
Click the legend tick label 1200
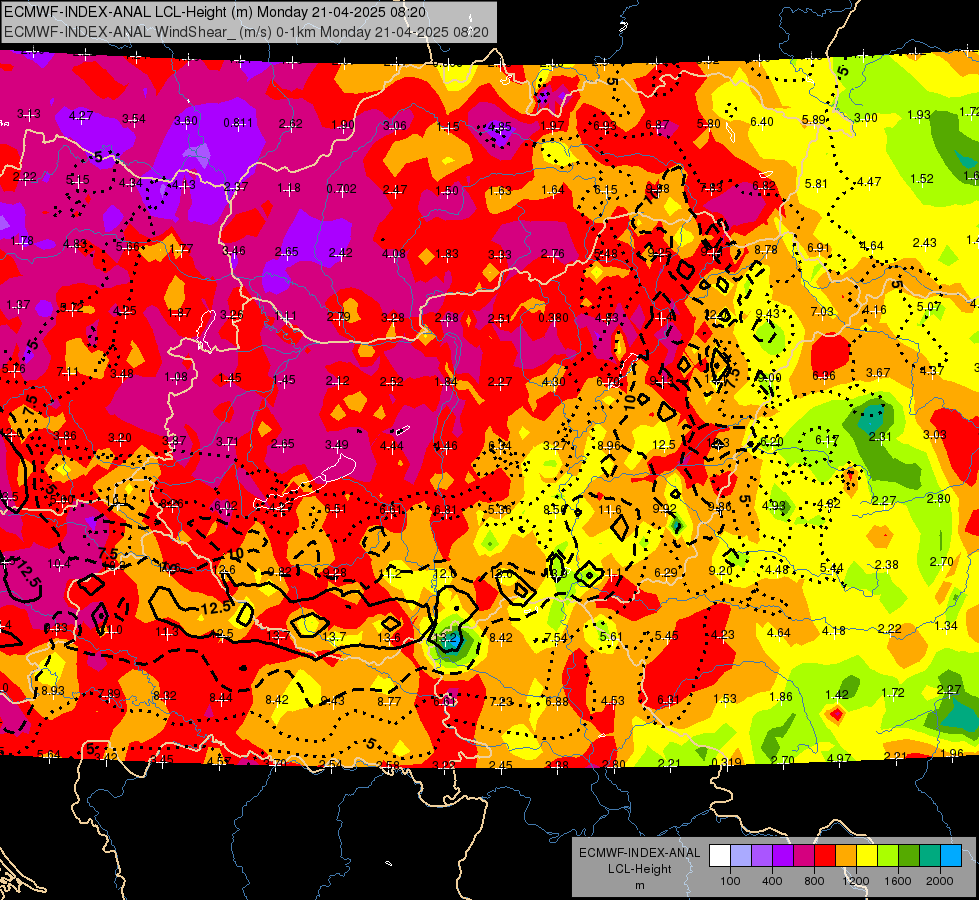(855, 881)
